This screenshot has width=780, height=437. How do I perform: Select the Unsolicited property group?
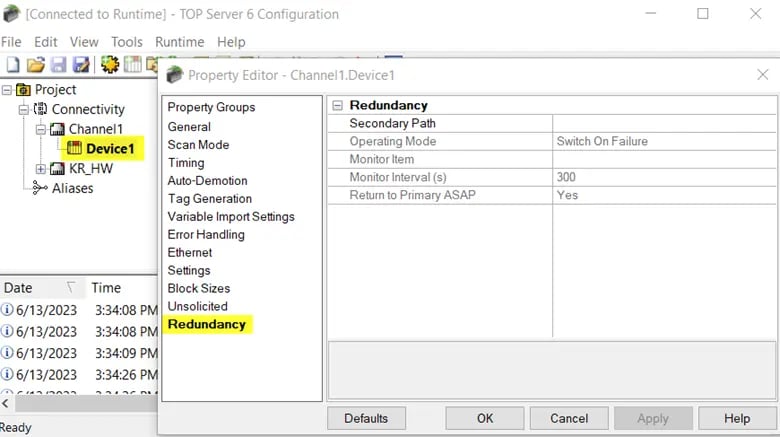(x=197, y=306)
